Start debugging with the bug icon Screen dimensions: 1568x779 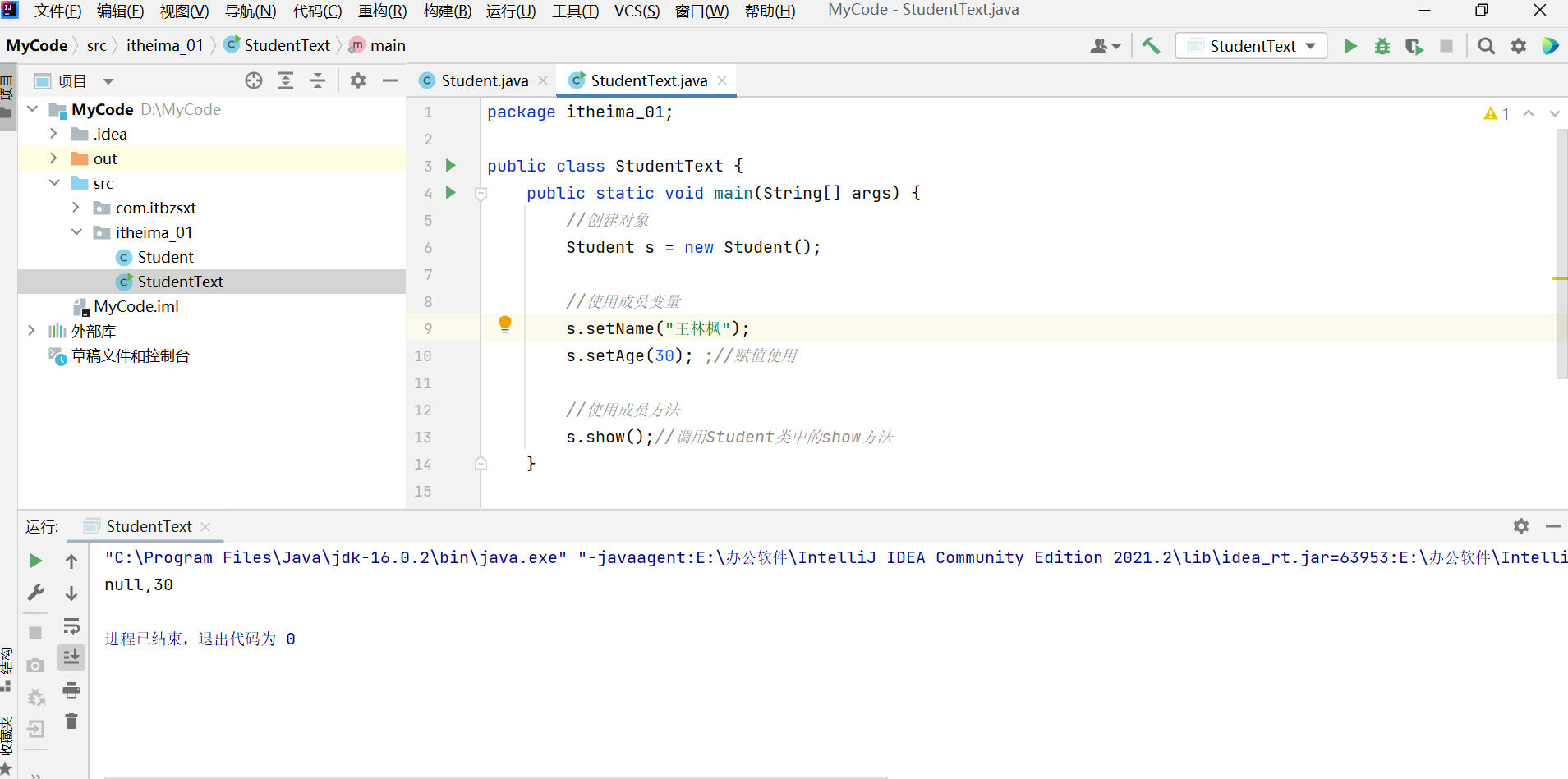point(1382,46)
